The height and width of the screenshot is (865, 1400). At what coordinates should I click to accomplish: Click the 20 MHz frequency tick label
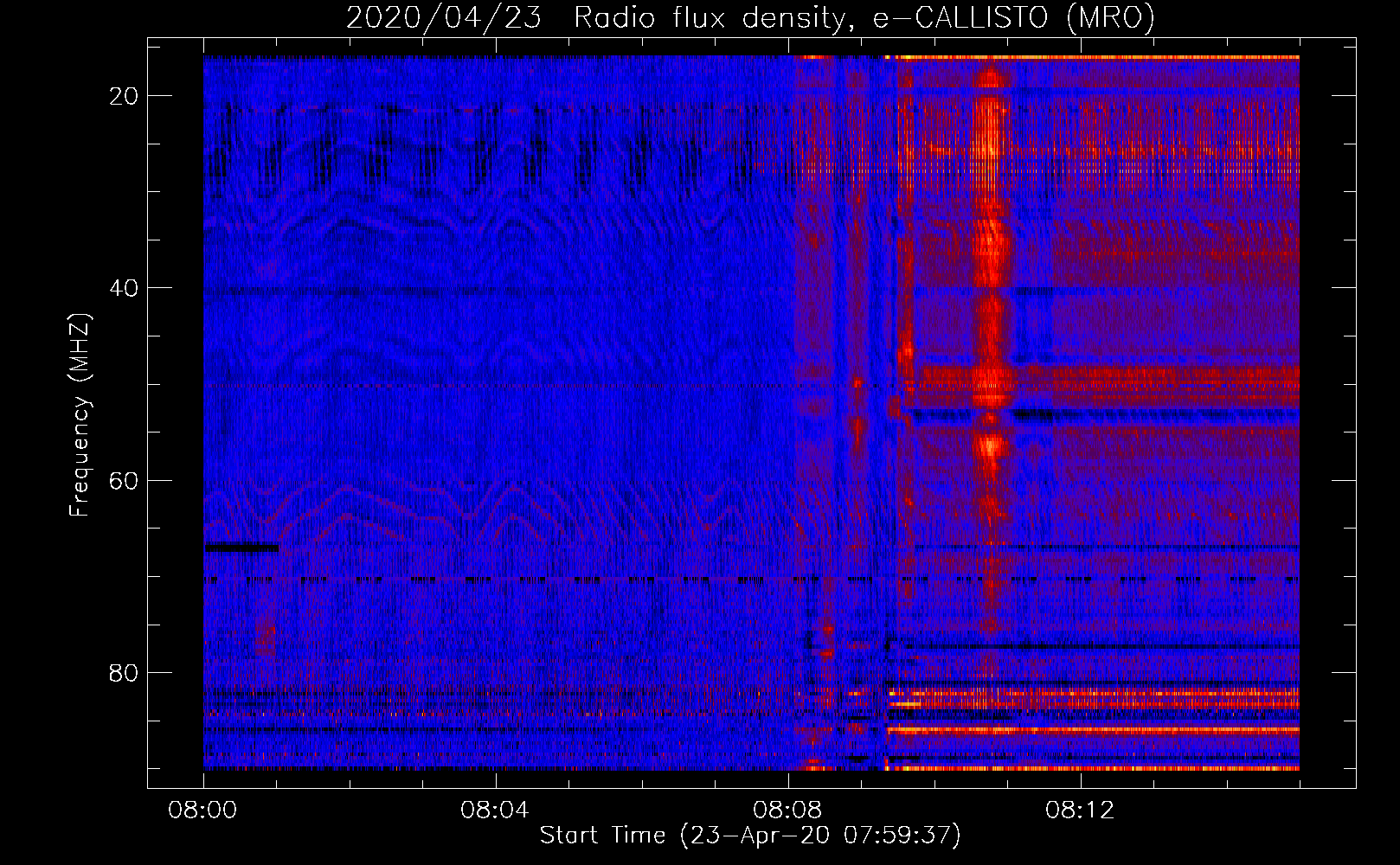[x=124, y=96]
